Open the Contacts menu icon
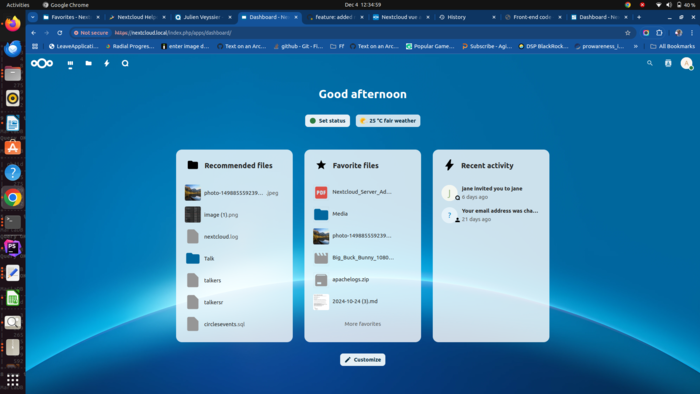 pos(668,63)
